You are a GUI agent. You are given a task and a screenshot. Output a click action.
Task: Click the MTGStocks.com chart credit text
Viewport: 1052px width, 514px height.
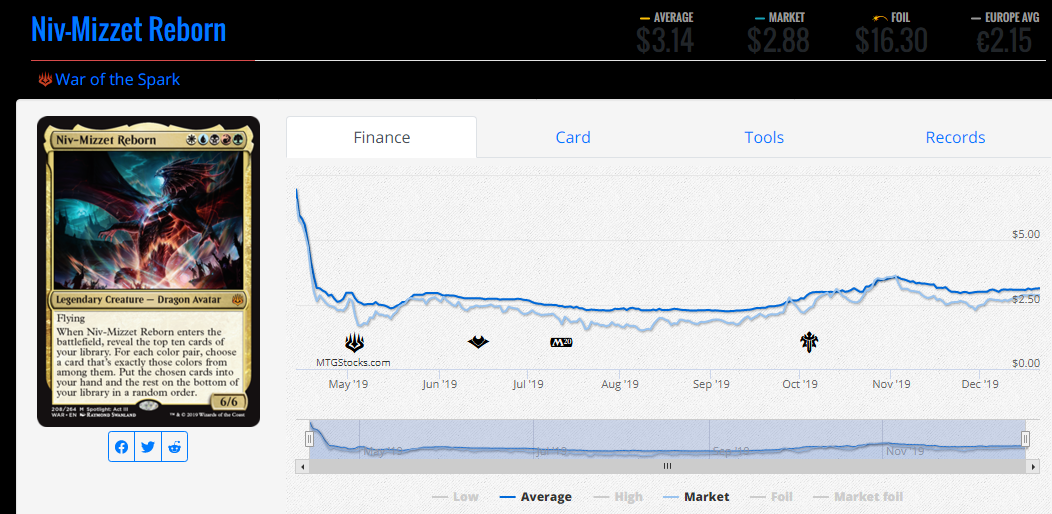tap(353, 362)
